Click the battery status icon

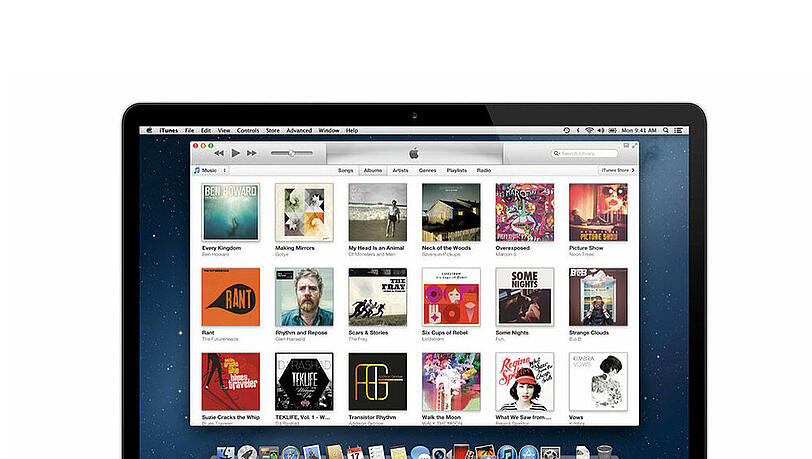click(613, 131)
